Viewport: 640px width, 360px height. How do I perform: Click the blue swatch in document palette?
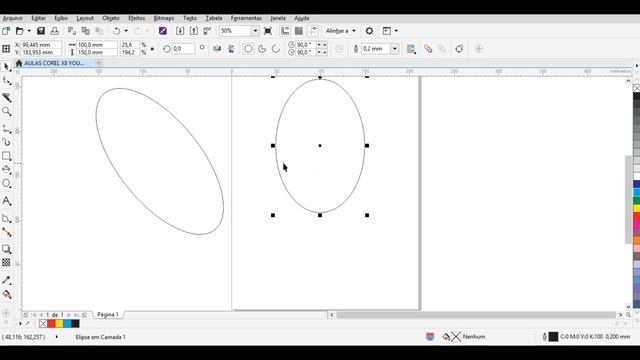(x=67, y=324)
